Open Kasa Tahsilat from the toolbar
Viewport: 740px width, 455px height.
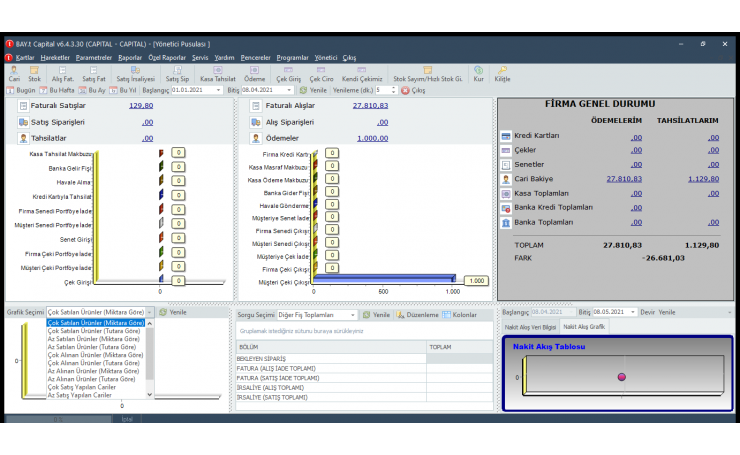point(217,73)
